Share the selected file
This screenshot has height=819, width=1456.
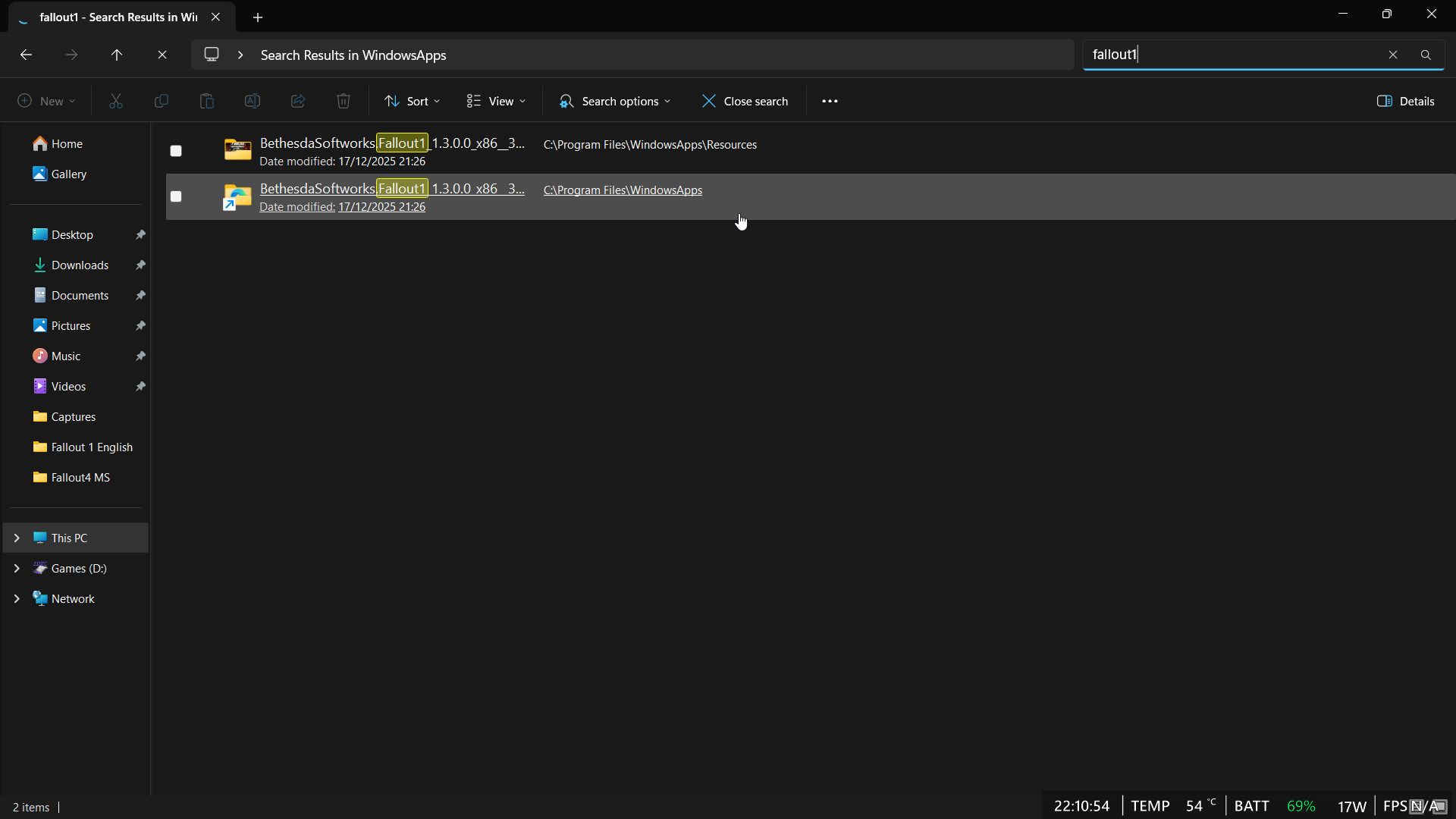[297, 101]
